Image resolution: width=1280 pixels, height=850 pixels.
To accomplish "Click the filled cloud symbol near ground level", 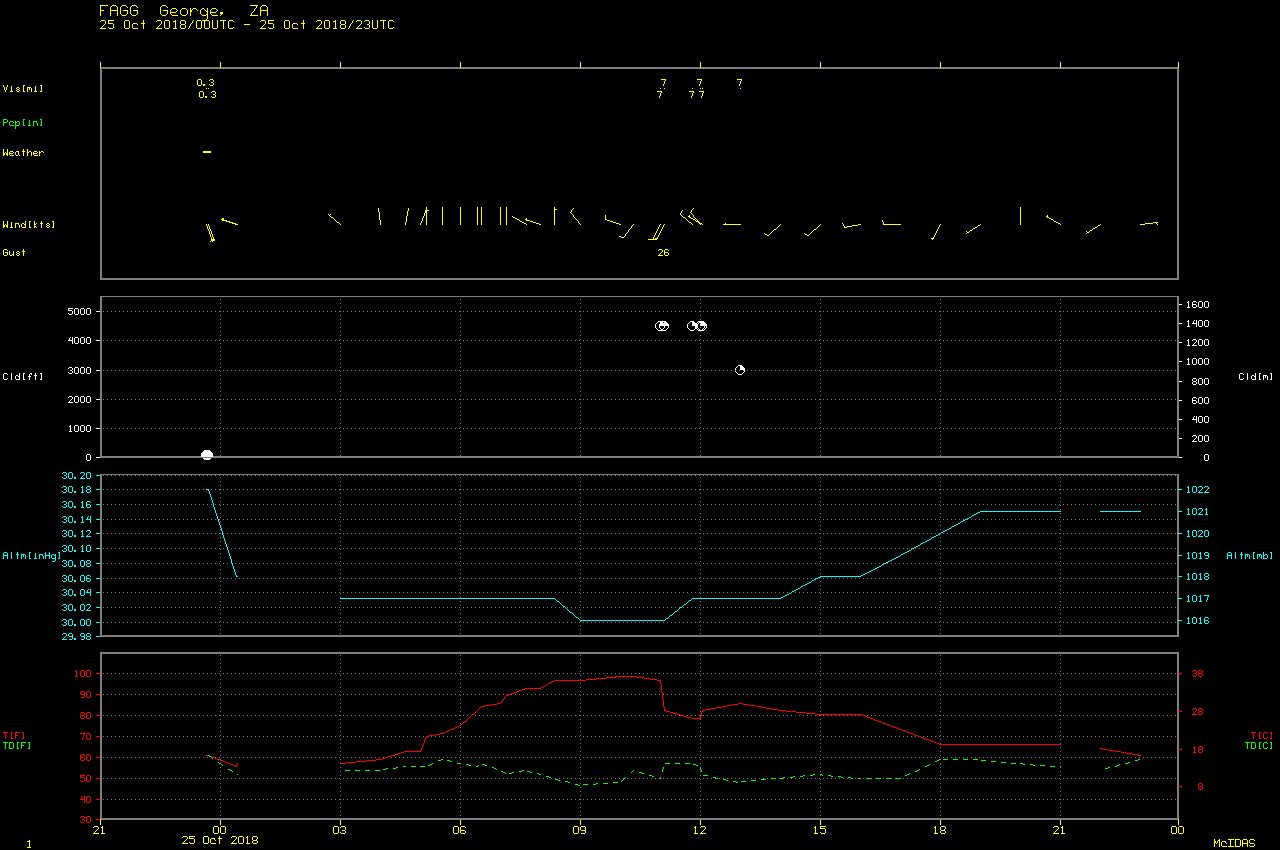I will point(207,455).
